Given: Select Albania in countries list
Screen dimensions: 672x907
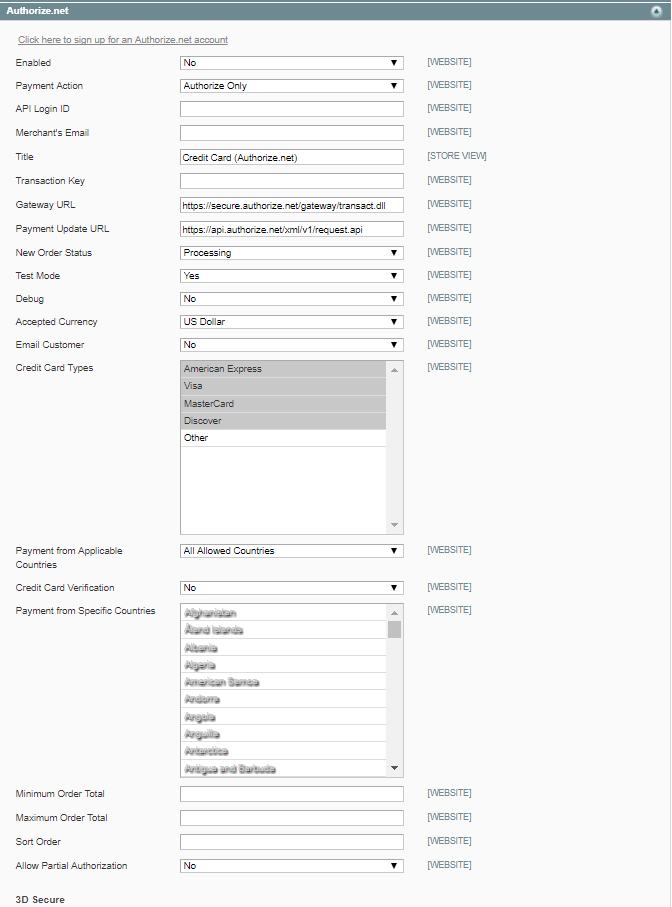Looking at the screenshot, I should (x=283, y=647).
